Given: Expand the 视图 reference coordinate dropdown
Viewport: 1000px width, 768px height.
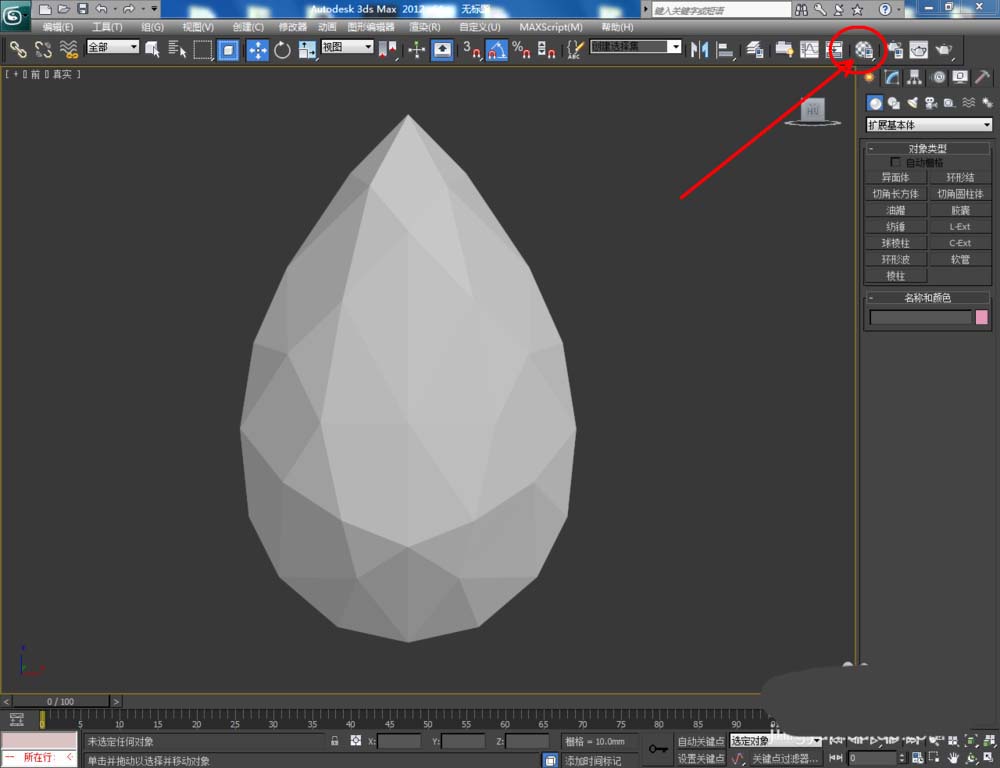Looking at the screenshot, I should (347, 47).
